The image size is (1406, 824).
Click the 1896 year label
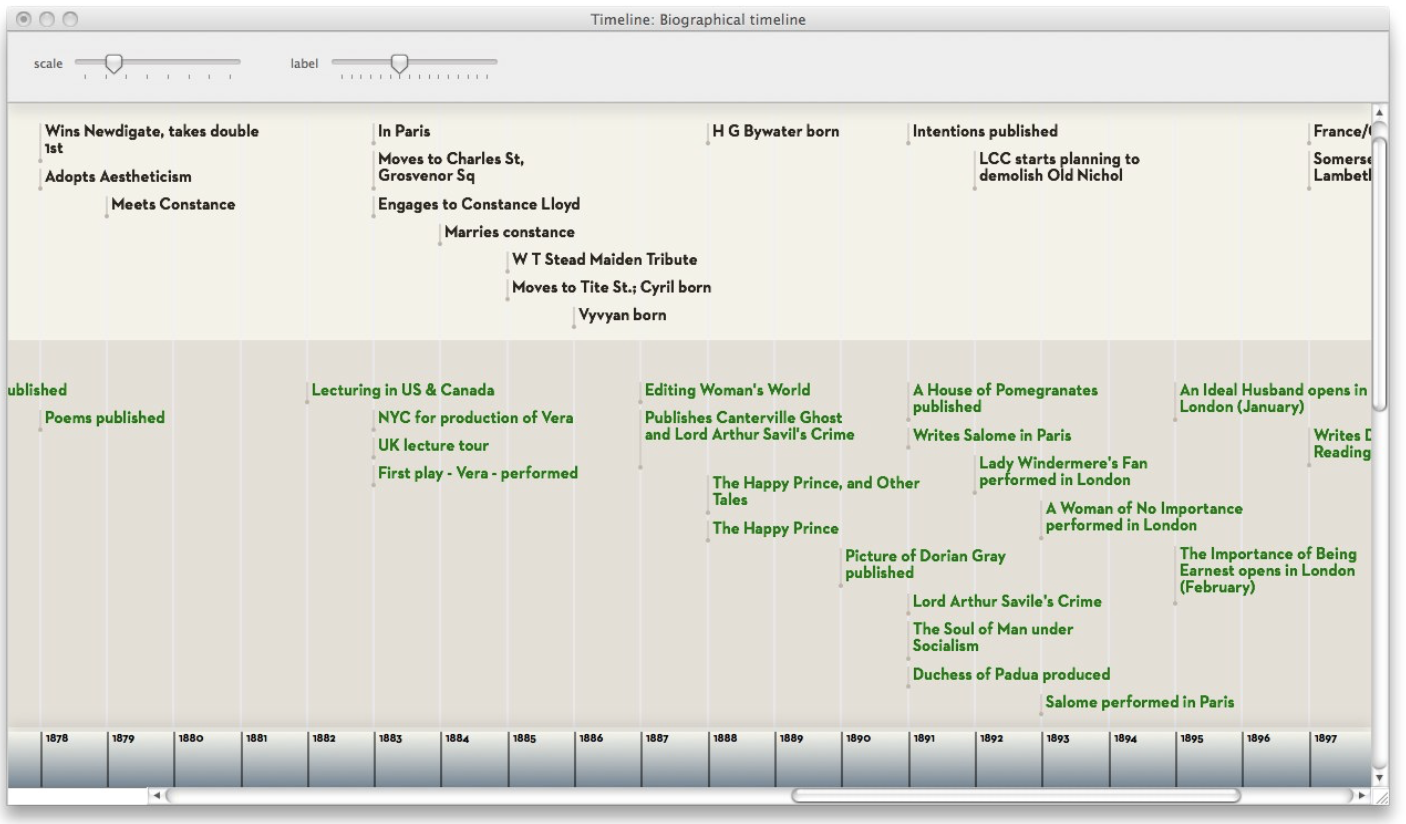(1258, 739)
